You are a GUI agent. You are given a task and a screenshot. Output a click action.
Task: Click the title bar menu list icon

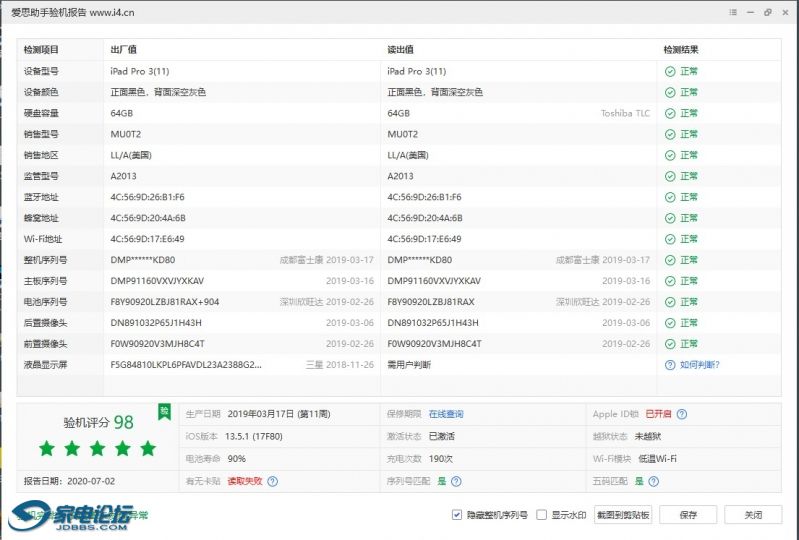point(733,12)
